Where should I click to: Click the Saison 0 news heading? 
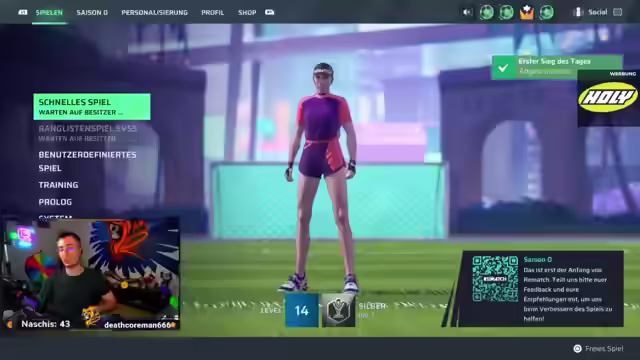click(538, 260)
